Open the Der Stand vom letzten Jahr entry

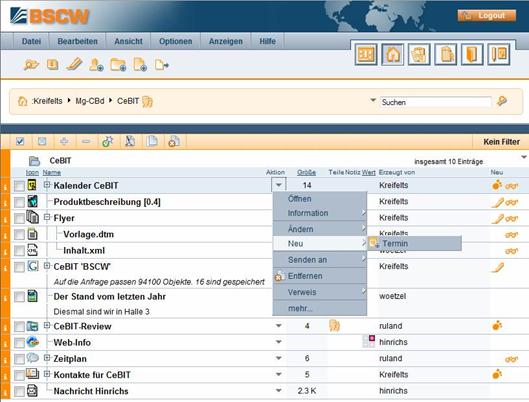click(110, 297)
